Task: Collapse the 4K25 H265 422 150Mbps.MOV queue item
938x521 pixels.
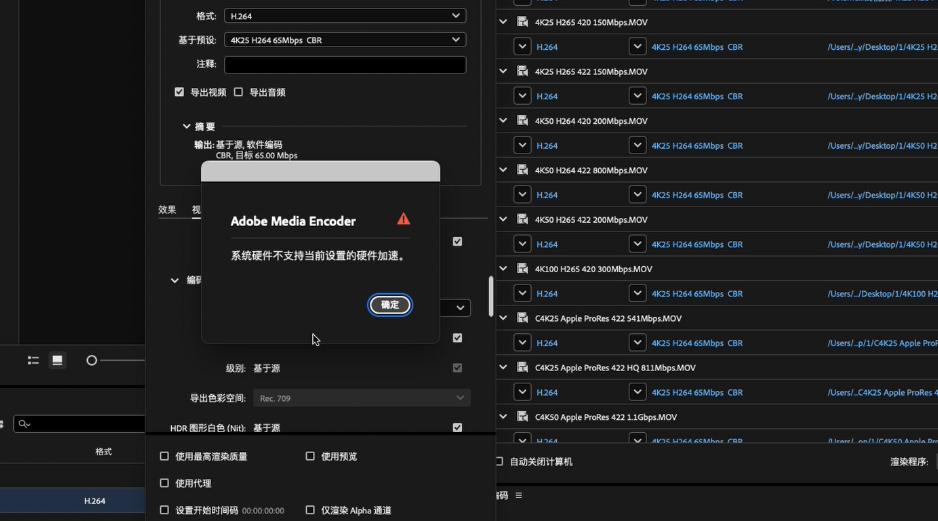Action: pos(504,71)
